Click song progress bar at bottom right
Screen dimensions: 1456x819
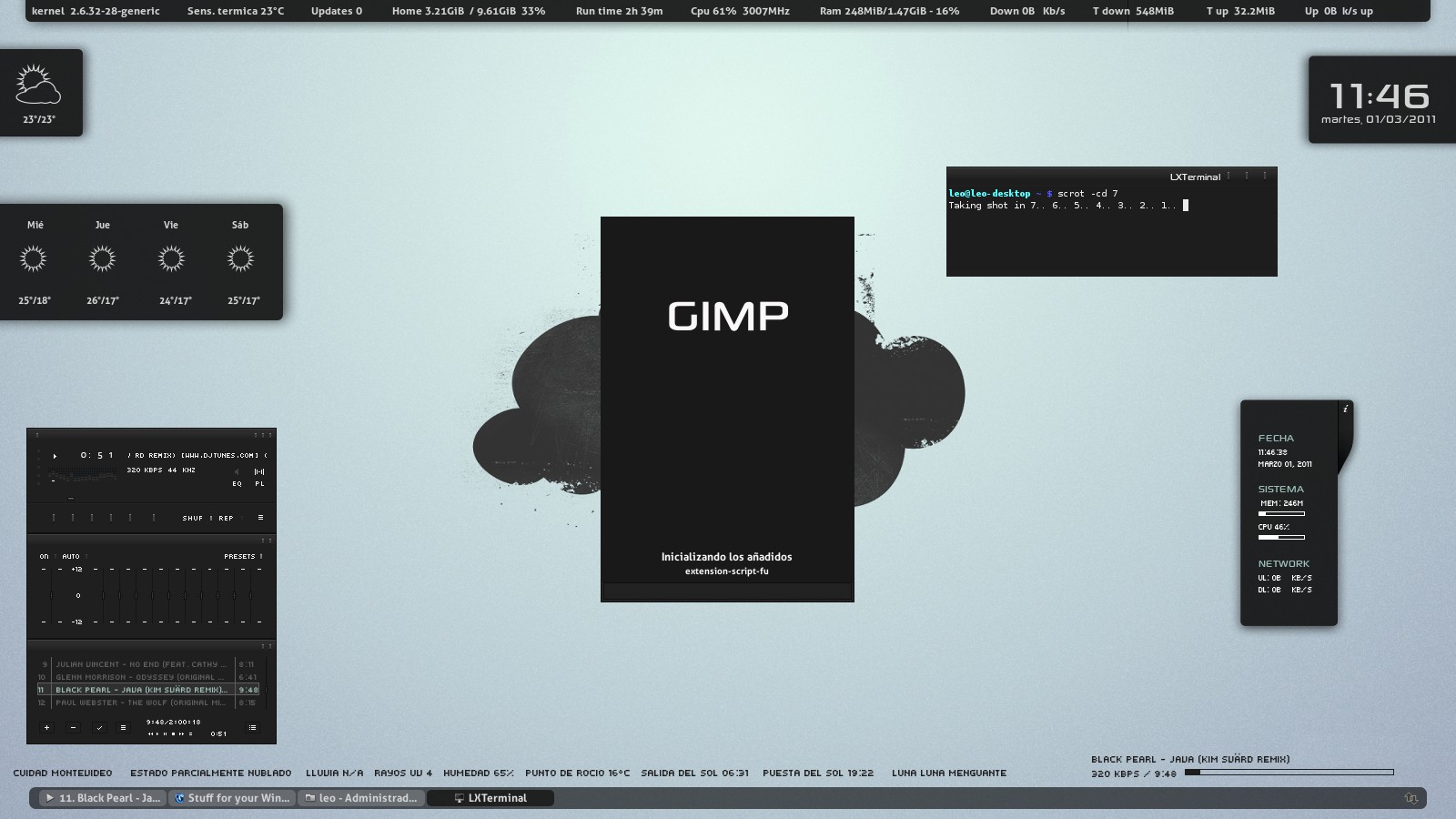tap(1289, 773)
